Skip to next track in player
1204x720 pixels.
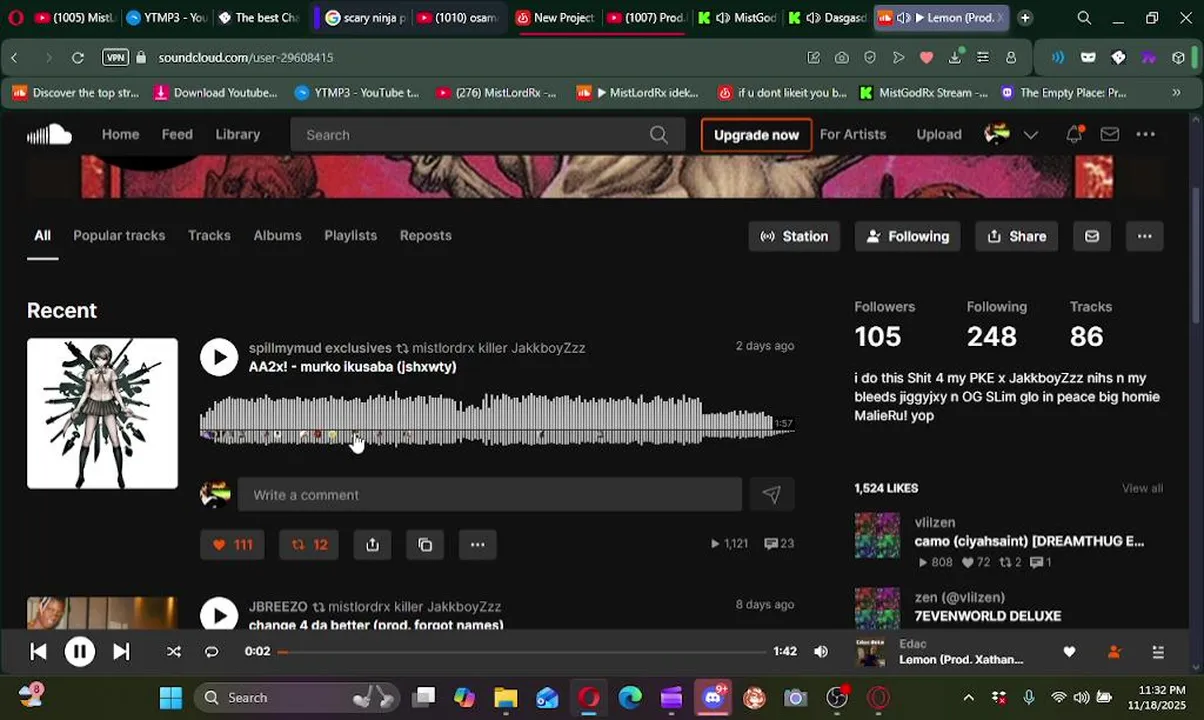[x=121, y=652]
